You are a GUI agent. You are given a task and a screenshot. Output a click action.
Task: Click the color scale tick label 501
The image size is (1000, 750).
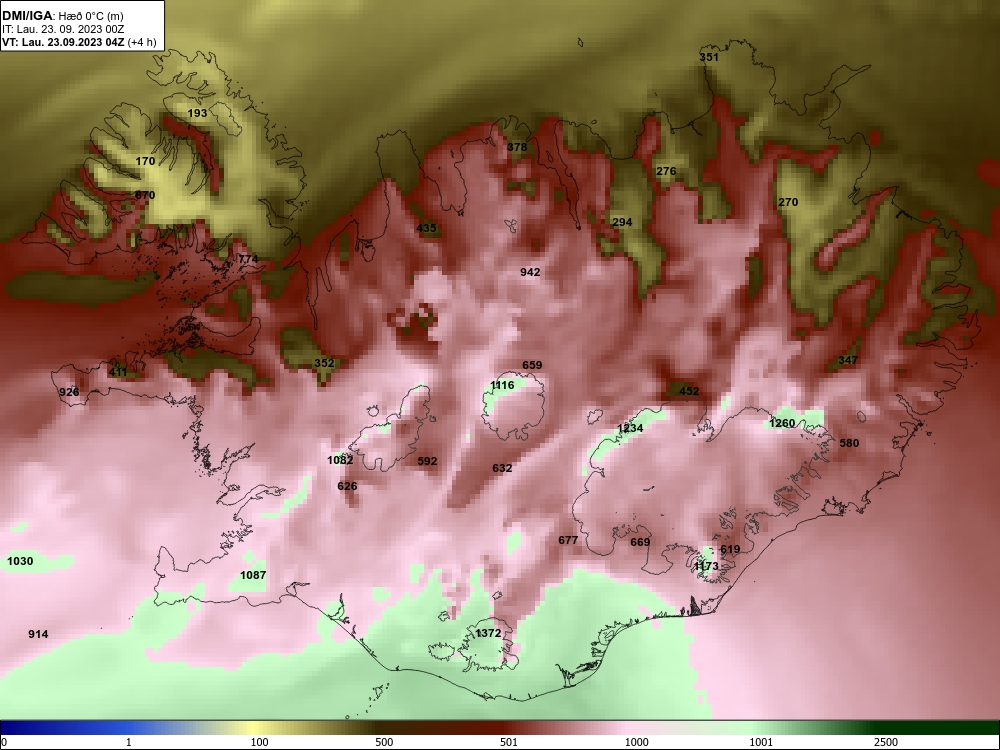508,742
